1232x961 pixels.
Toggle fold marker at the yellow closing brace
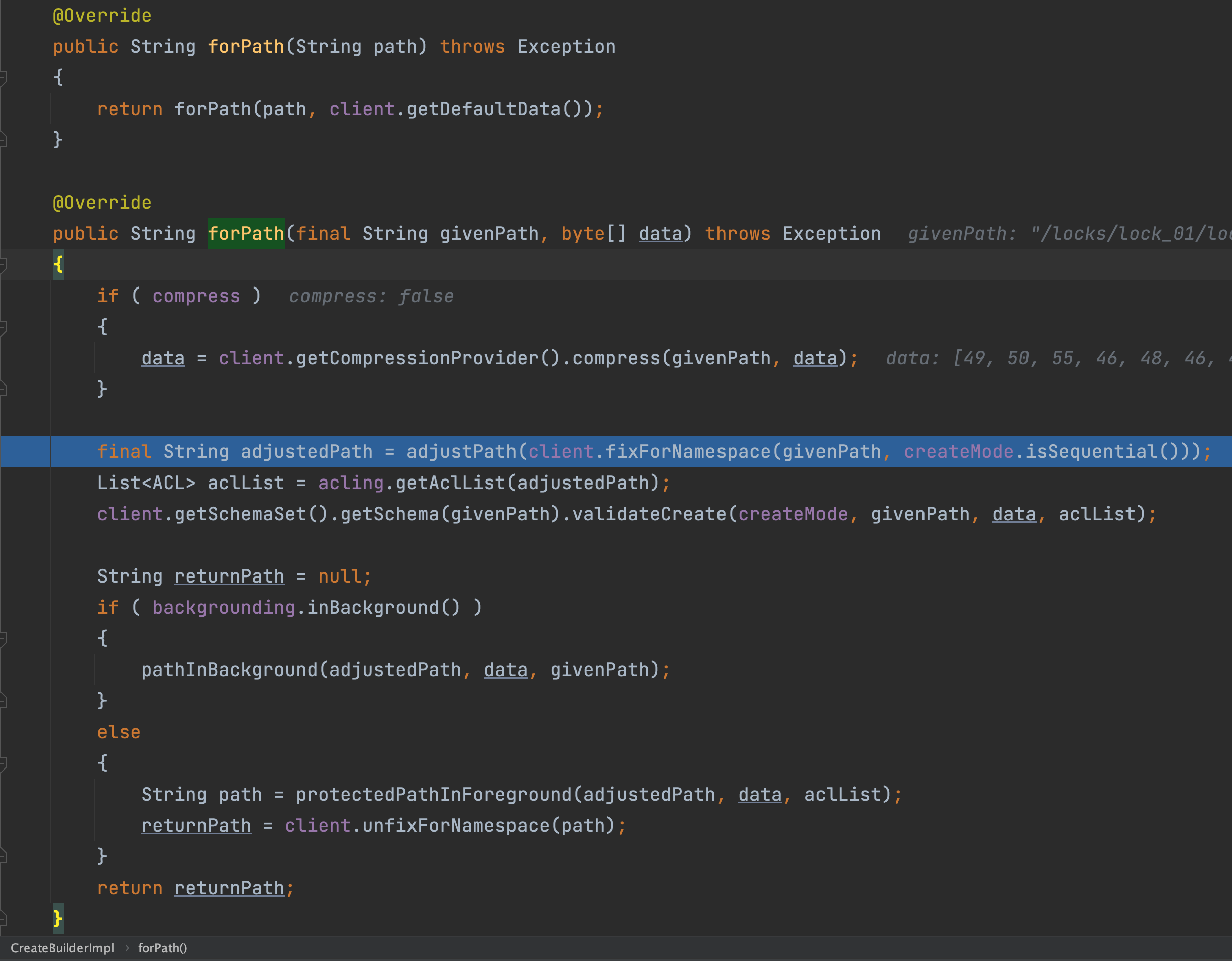3,919
